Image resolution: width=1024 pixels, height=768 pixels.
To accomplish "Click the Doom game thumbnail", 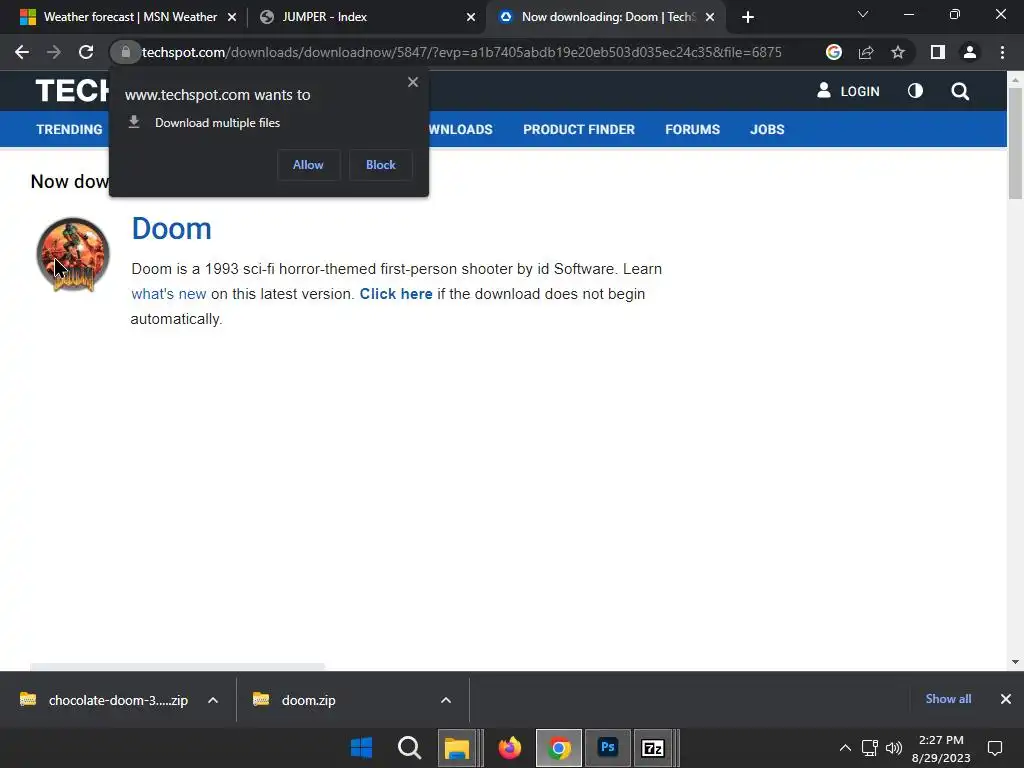I will click(x=73, y=254).
